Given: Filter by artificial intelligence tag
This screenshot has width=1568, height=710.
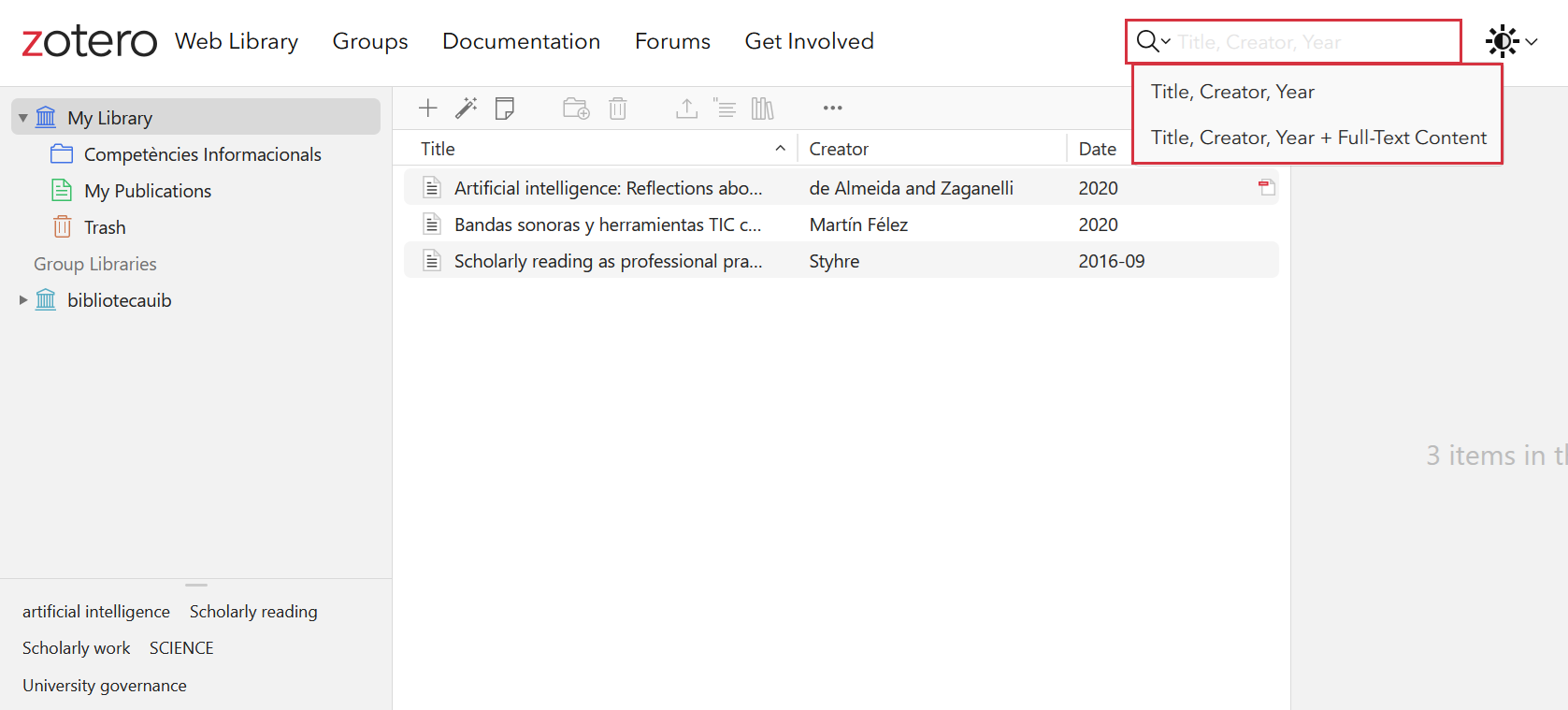Looking at the screenshot, I should pos(96,612).
